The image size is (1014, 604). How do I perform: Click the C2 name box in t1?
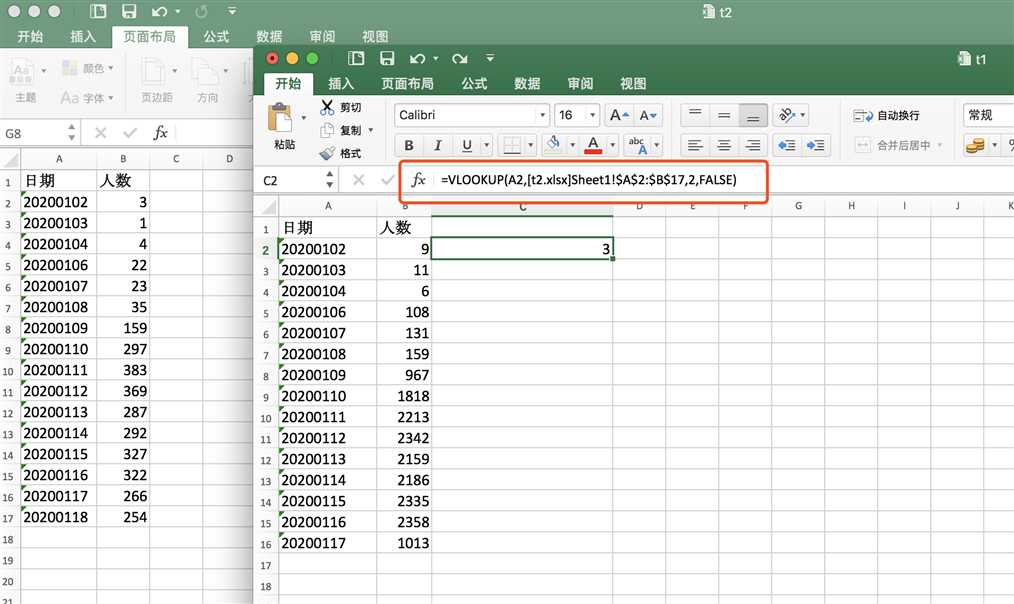(x=290, y=180)
